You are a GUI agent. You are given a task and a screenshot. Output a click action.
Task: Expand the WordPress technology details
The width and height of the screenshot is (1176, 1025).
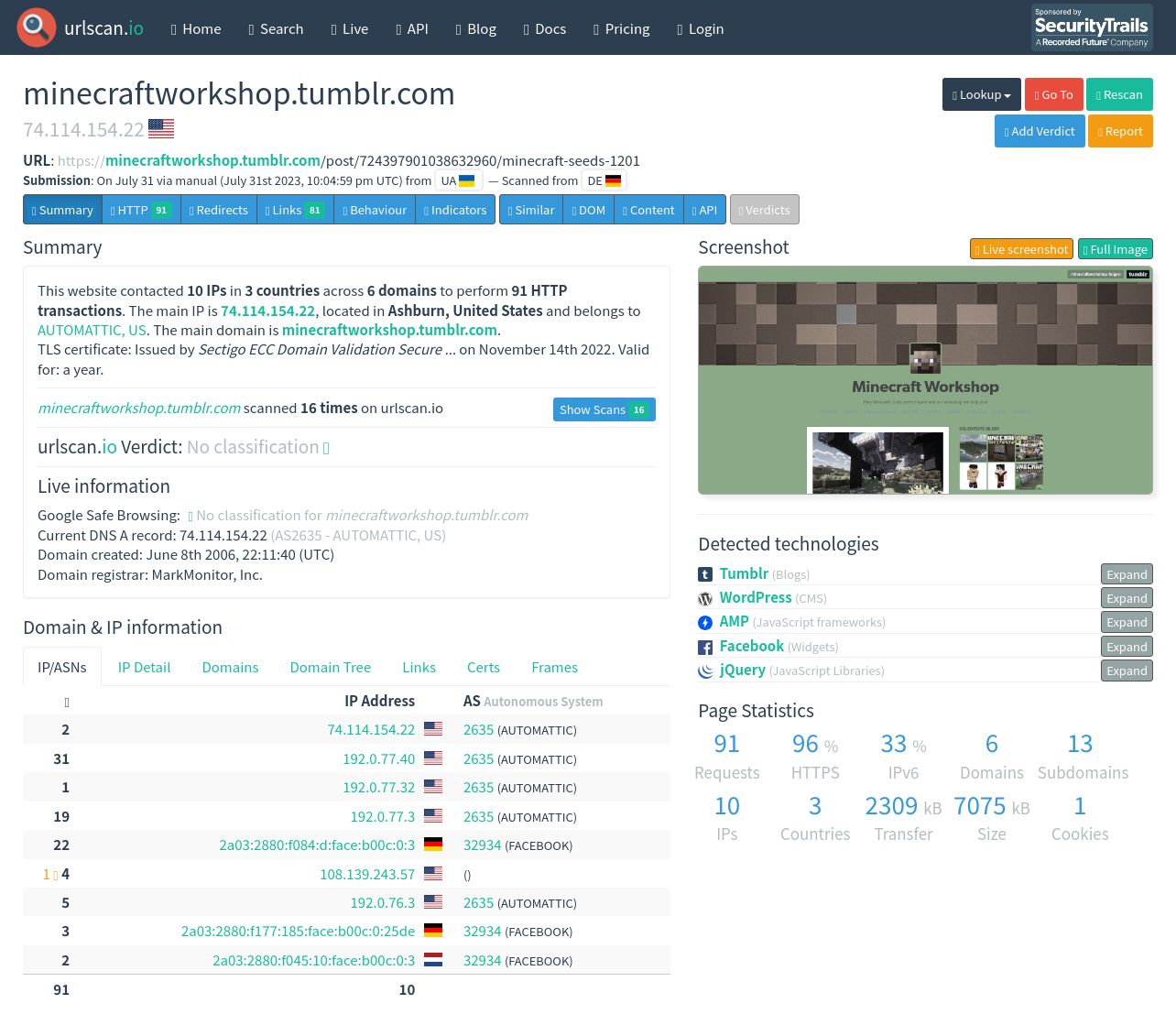tap(1127, 598)
